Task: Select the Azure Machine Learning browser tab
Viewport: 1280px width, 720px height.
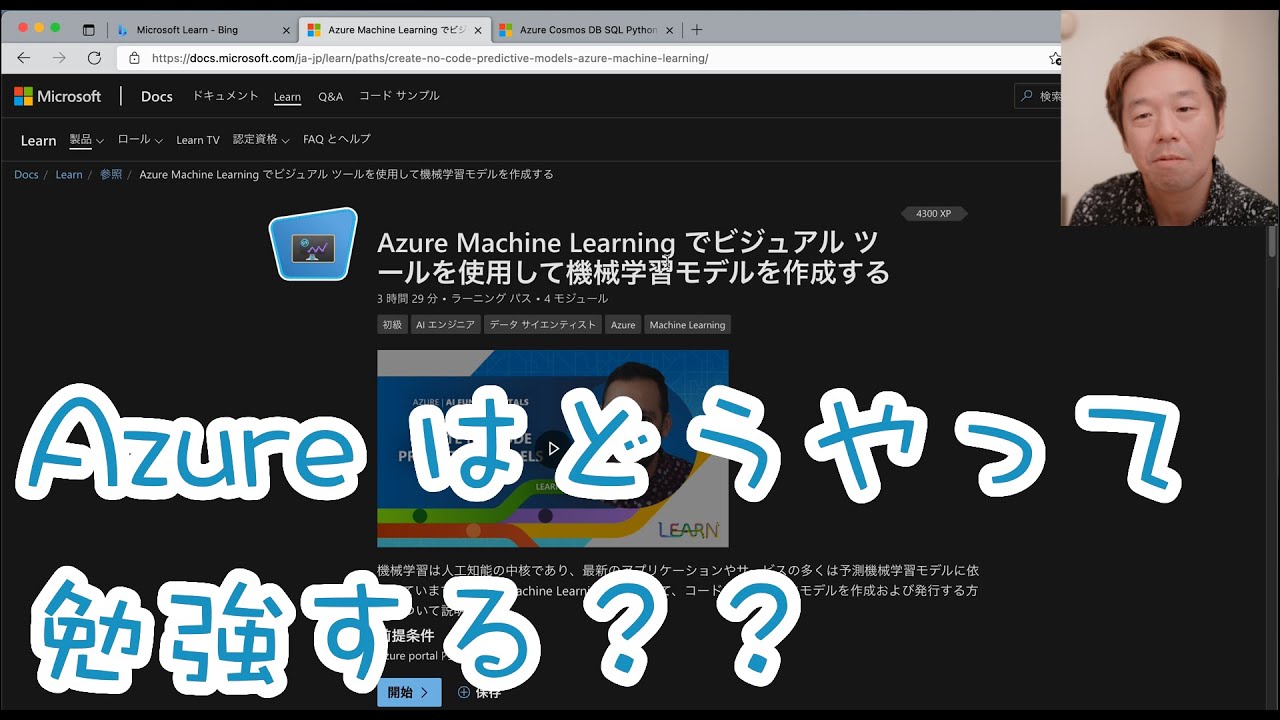Action: tap(395, 30)
